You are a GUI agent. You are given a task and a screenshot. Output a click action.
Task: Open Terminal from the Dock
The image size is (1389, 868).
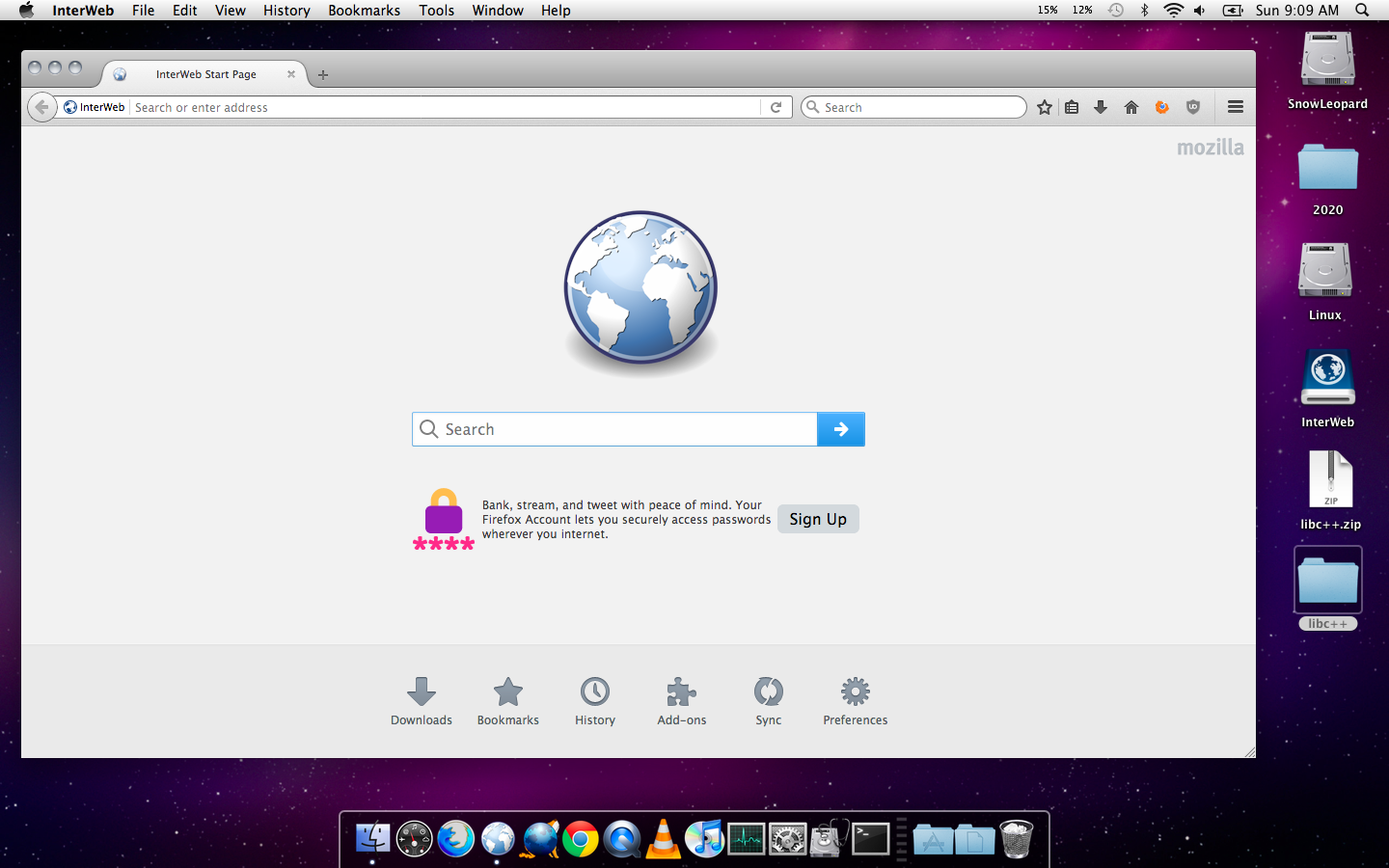pyautogui.click(x=871, y=839)
